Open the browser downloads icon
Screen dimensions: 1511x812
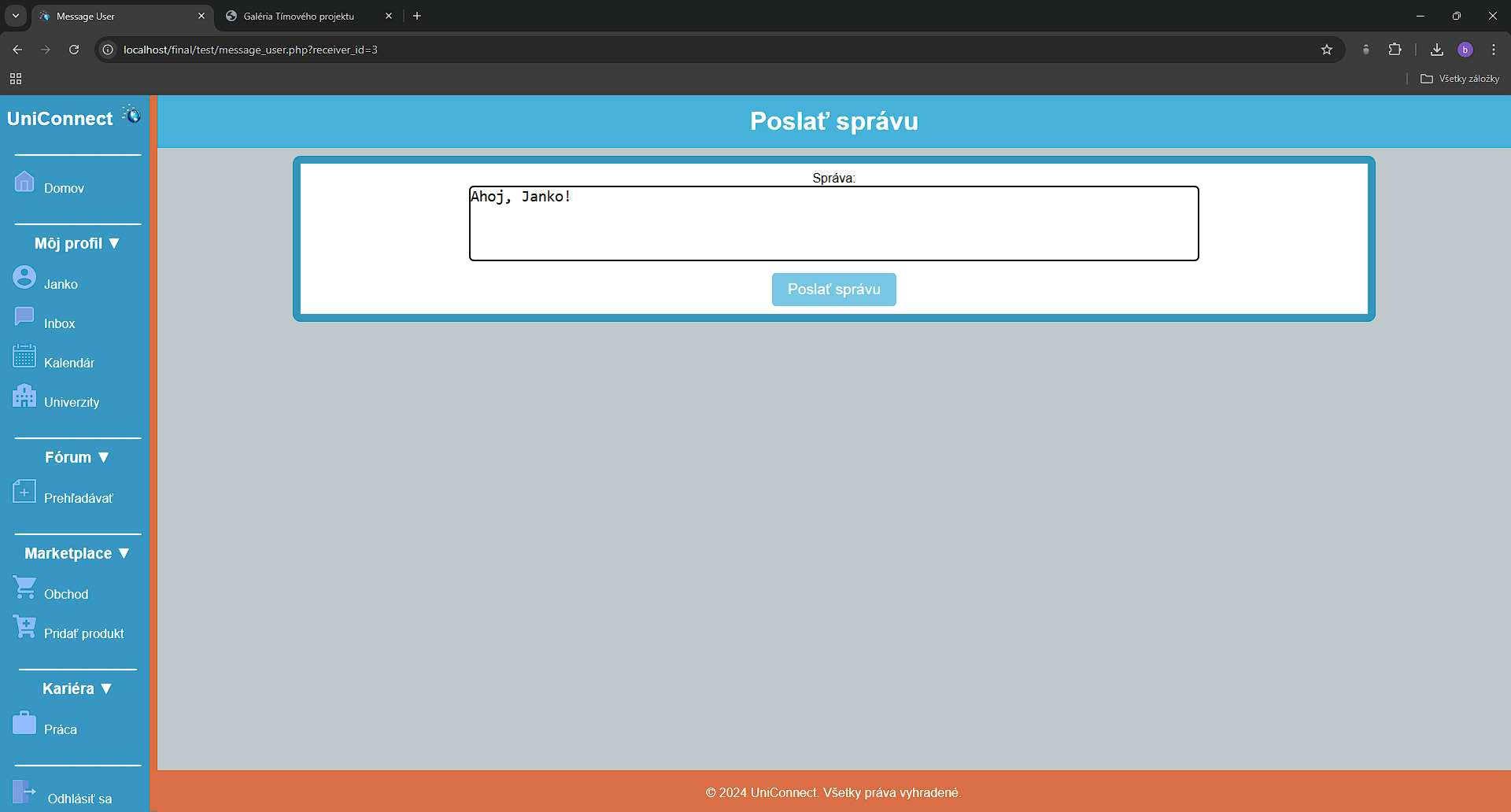tap(1437, 50)
